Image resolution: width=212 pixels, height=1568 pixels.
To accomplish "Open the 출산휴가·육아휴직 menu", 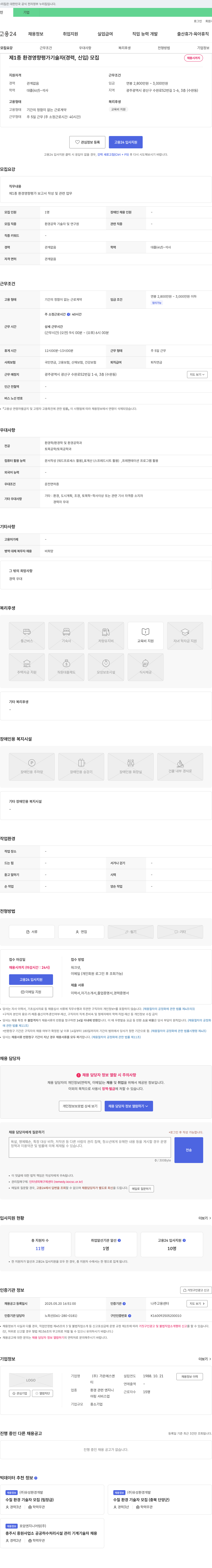I will 193,34.
